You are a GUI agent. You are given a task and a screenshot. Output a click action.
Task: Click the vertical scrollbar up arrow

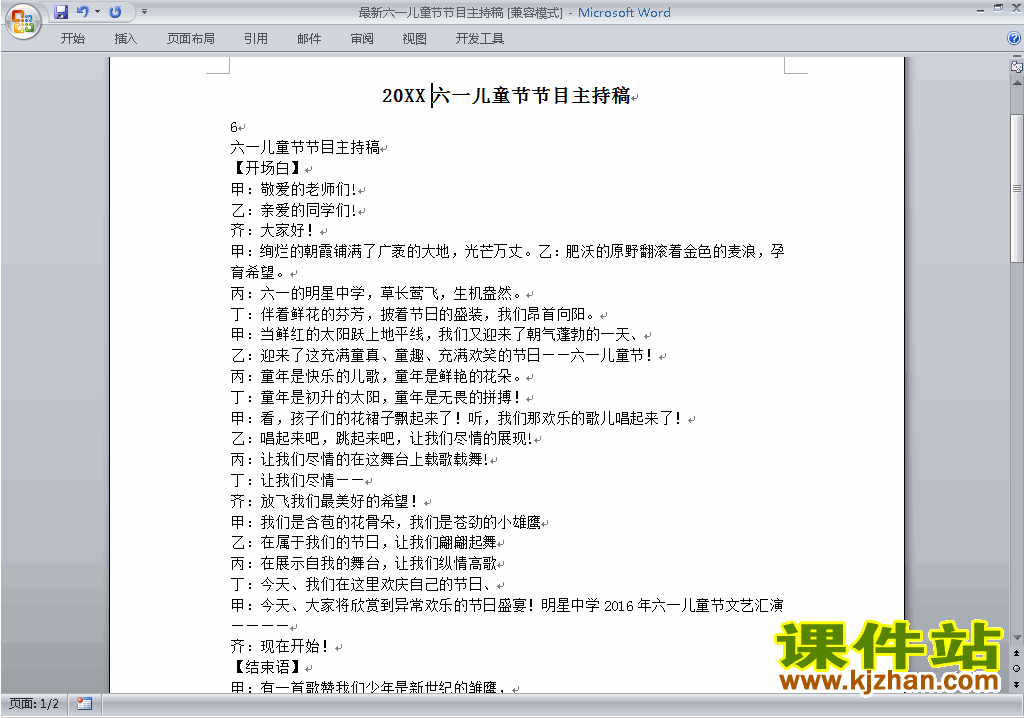pyautogui.click(x=1017, y=83)
